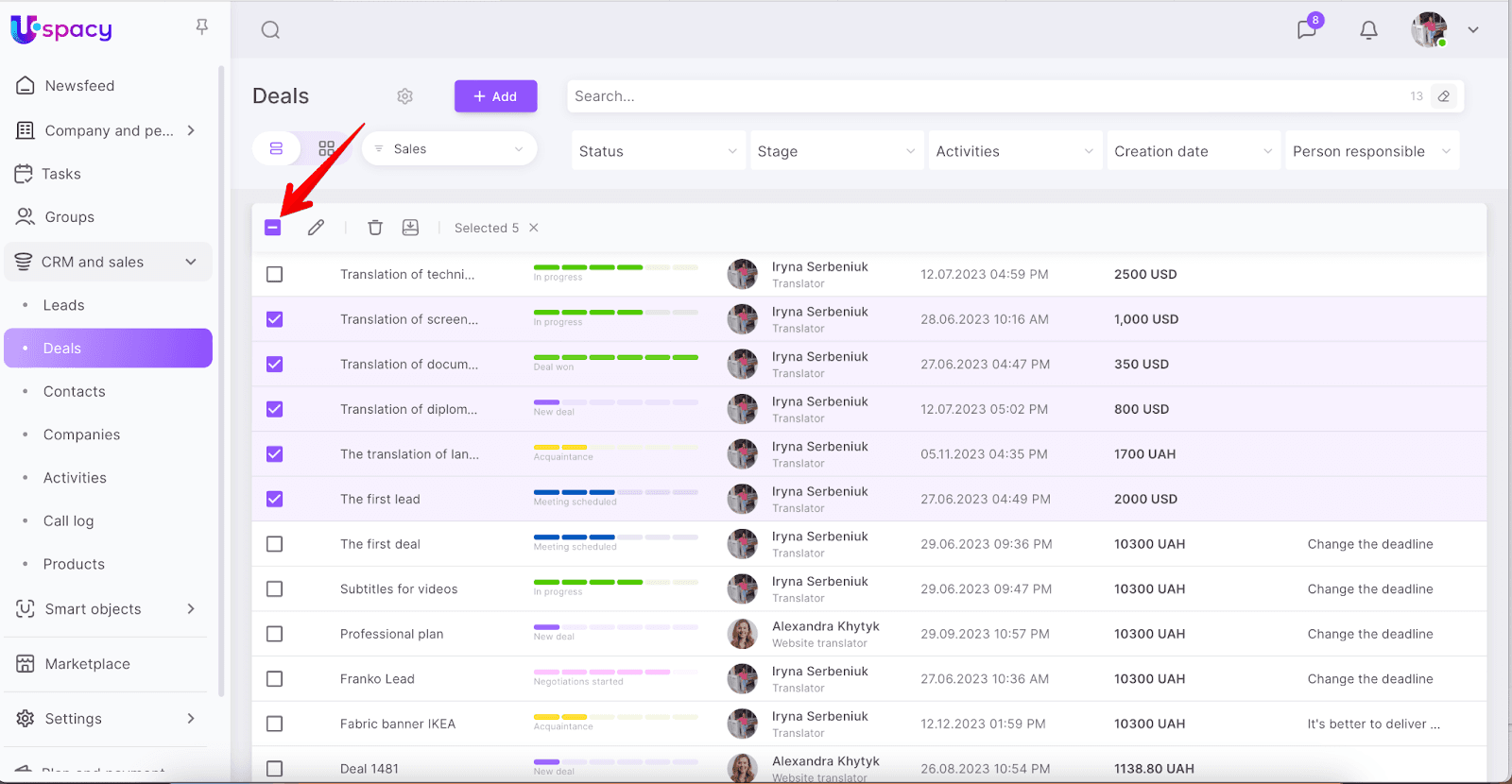Click the pencil edit icon for selected deals

pos(316,228)
